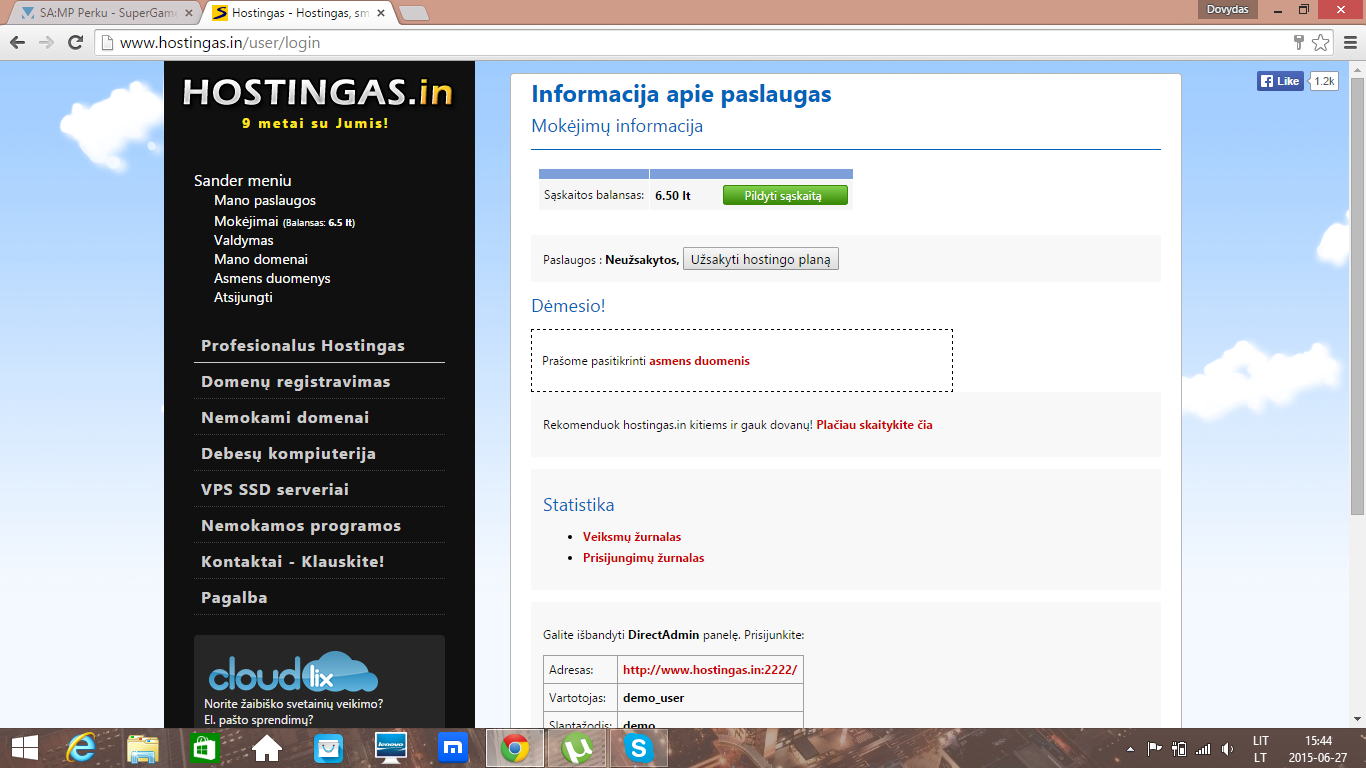
Task: Click the Facebook Like button
Action: 1280,81
